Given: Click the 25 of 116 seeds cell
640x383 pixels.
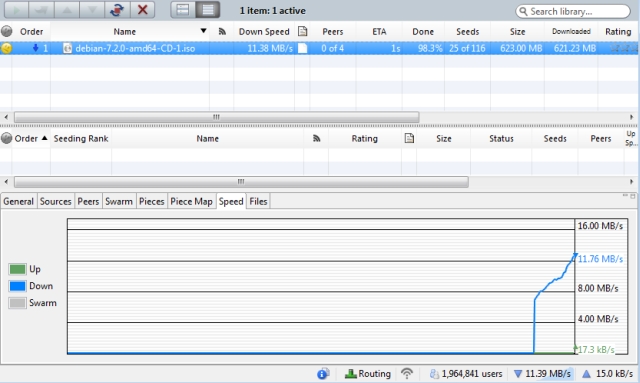Looking at the screenshot, I should point(467,48).
